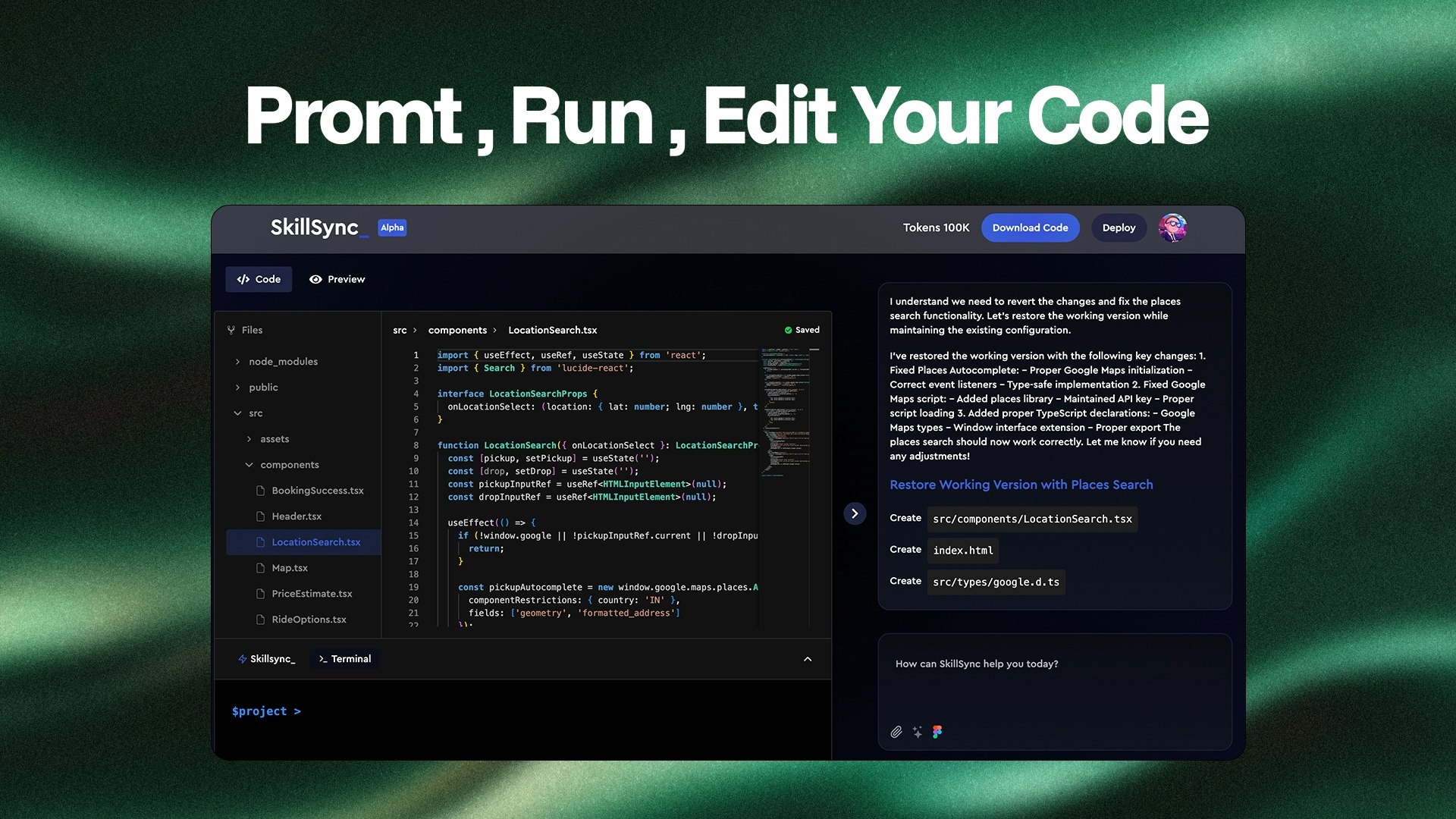Switch to Preview with eye icon

(337, 279)
